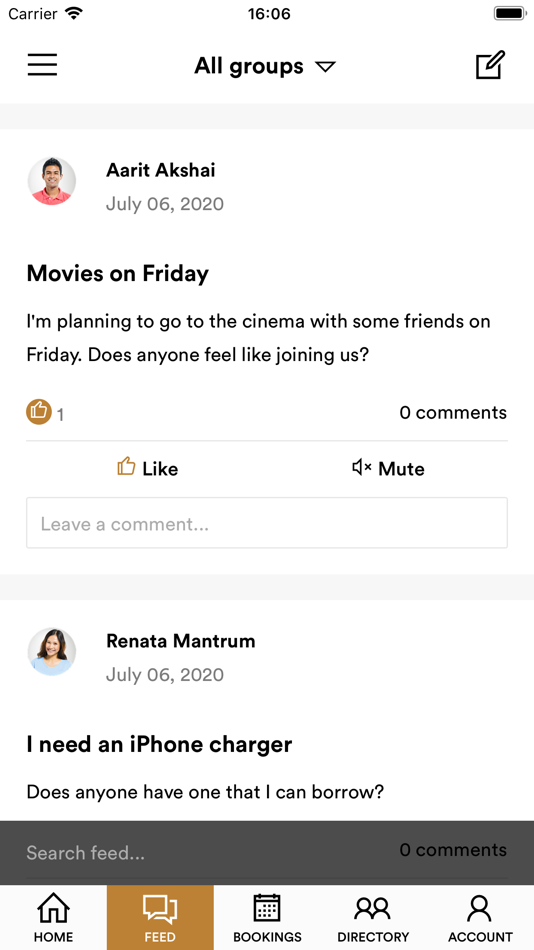Open the hamburger menu icon
The width and height of the screenshot is (534, 950).
pyautogui.click(x=42, y=65)
